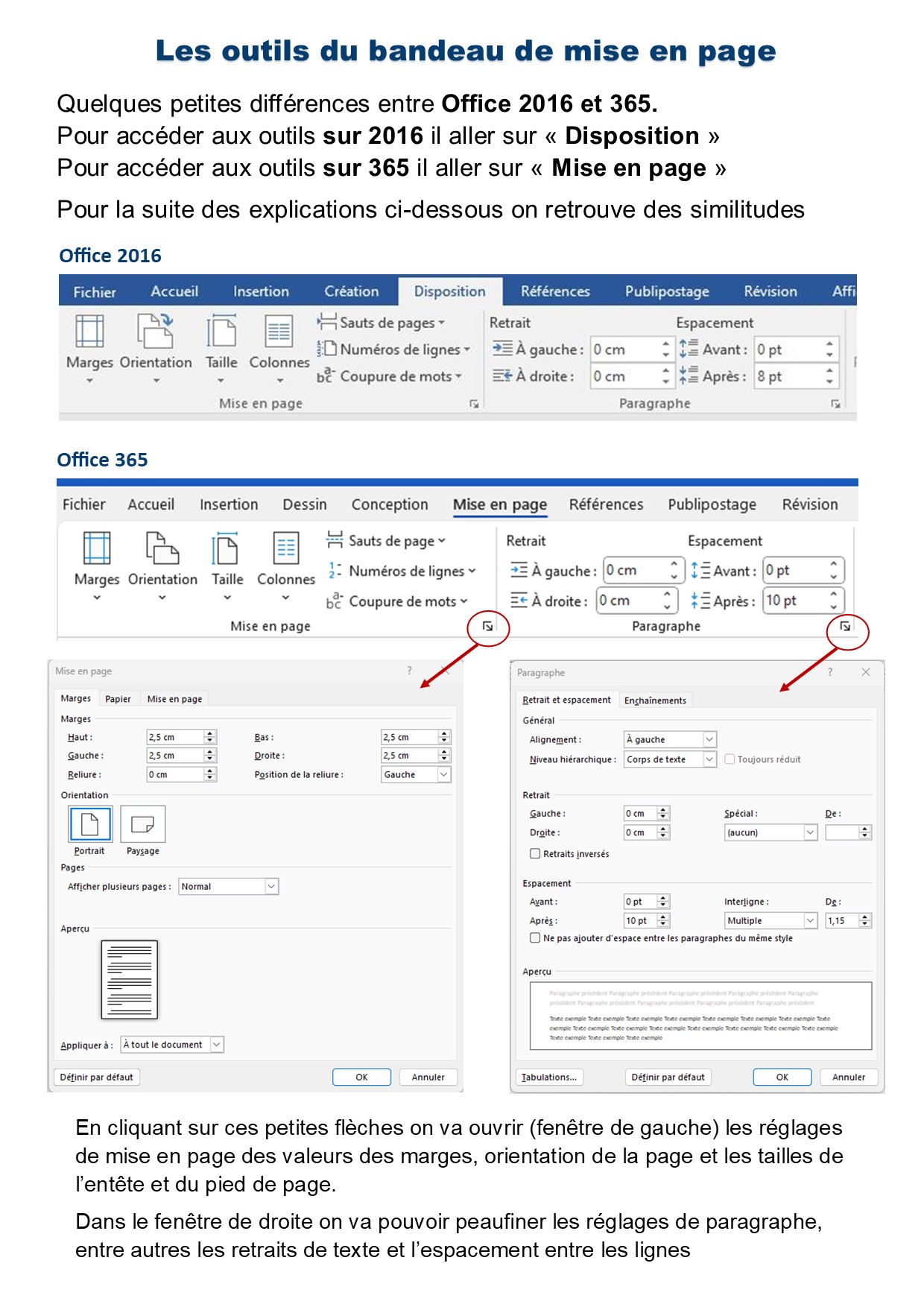
Task: Click Gauche retrait field in Paragraphe dialog
Action: pos(647,813)
